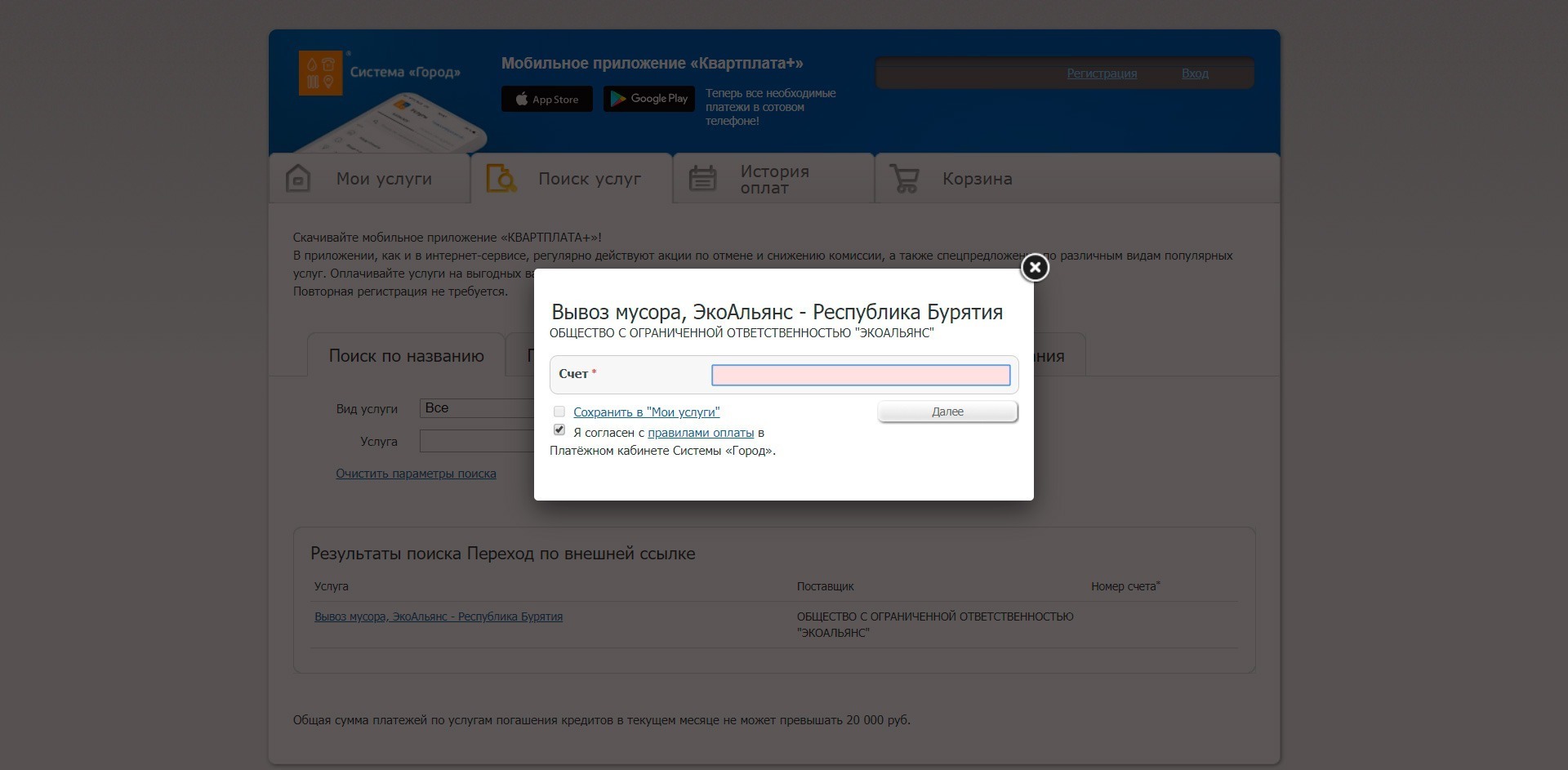Open the История оплат tab

[773, 179]
